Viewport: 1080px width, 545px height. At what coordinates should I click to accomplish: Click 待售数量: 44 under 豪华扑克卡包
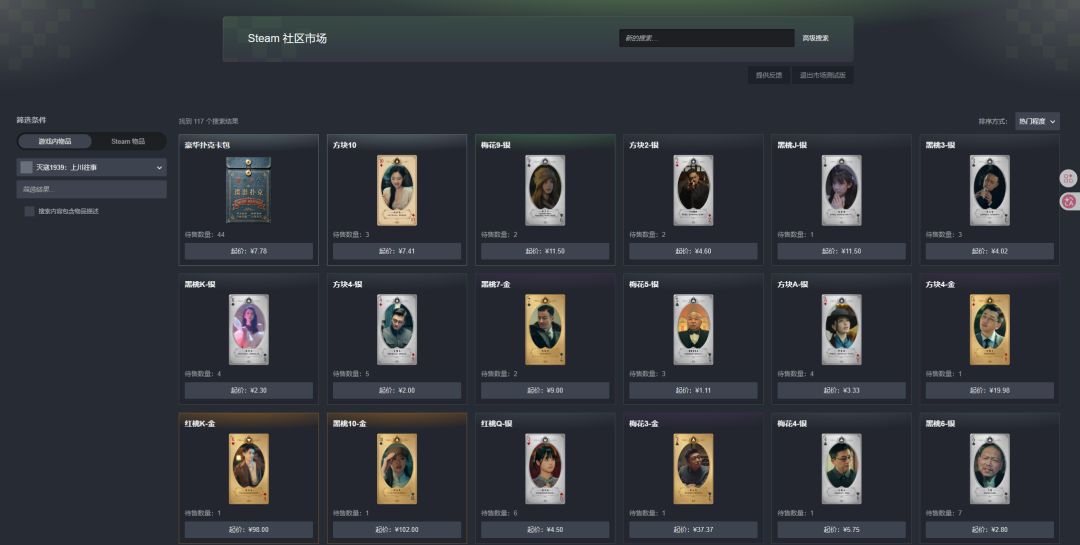(x=205, y=234)
